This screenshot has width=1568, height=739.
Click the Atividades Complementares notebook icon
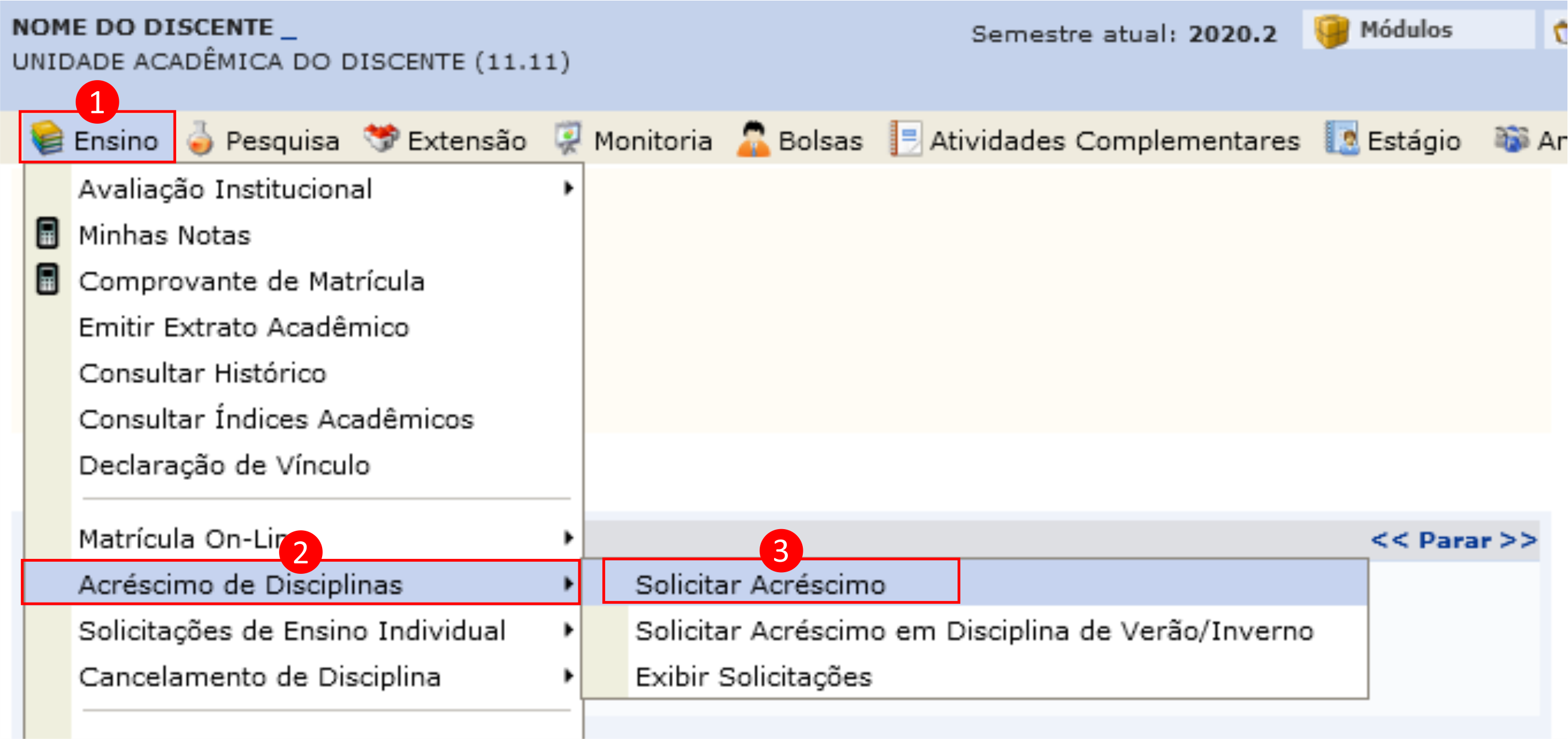(906, 139)
